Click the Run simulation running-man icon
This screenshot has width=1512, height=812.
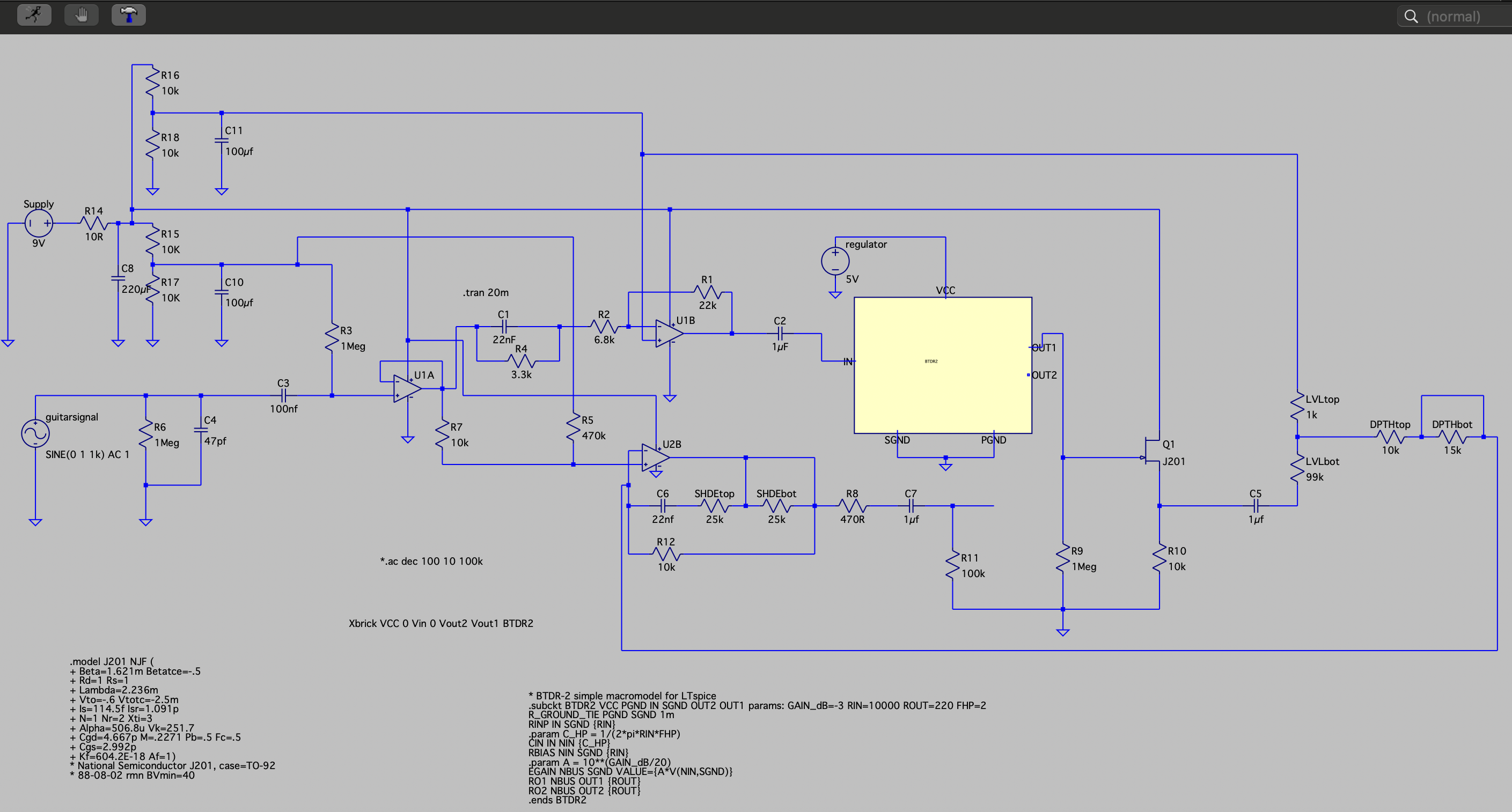tap(34, 14)
